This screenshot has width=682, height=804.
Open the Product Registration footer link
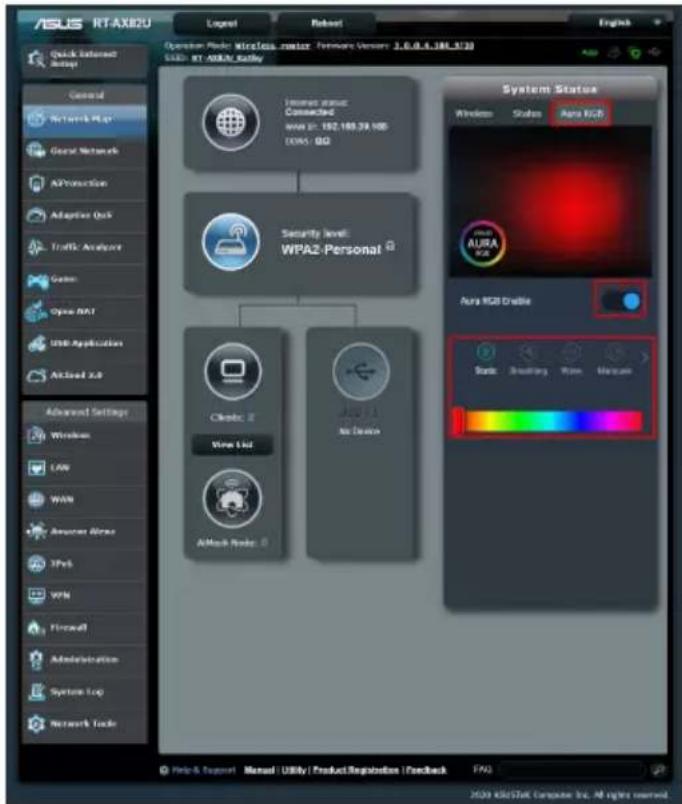coord(356,770)
